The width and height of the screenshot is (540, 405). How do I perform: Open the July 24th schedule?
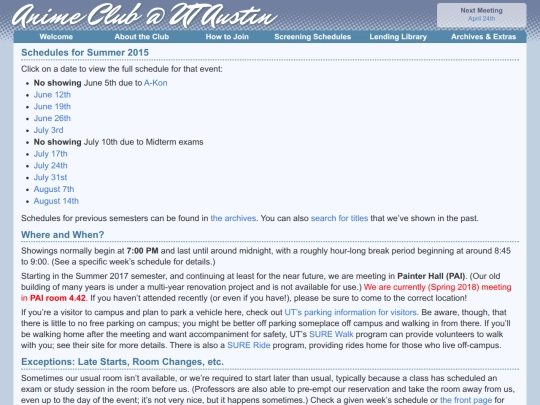51,166
